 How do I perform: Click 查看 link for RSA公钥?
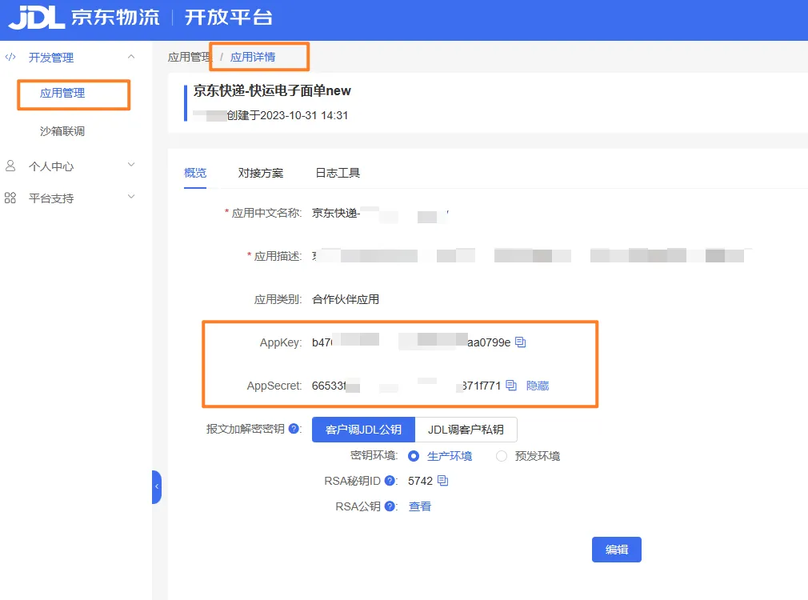(x=420, y=507)
